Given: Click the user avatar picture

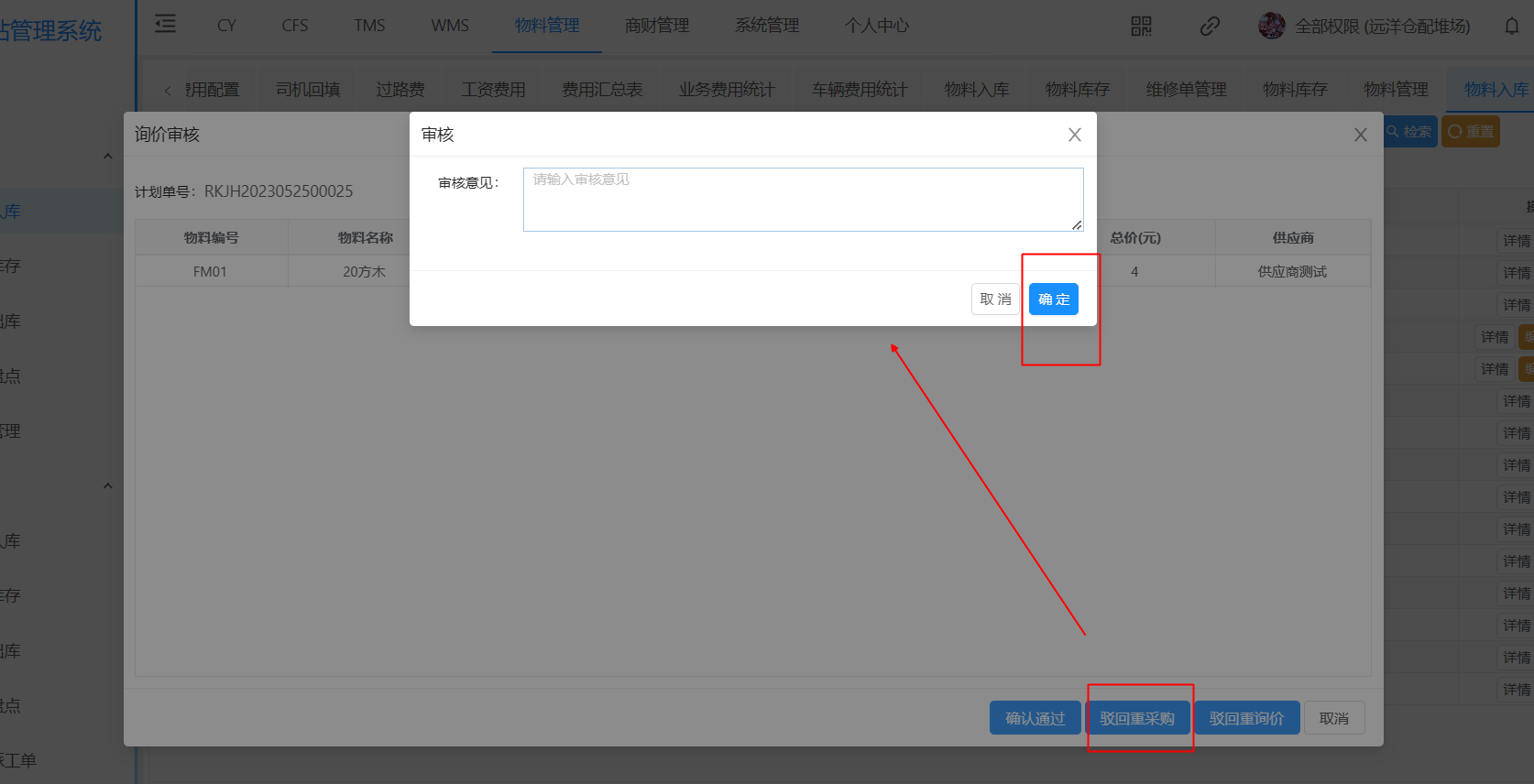Looking at the screenshot, I should tap(1271, 26).
